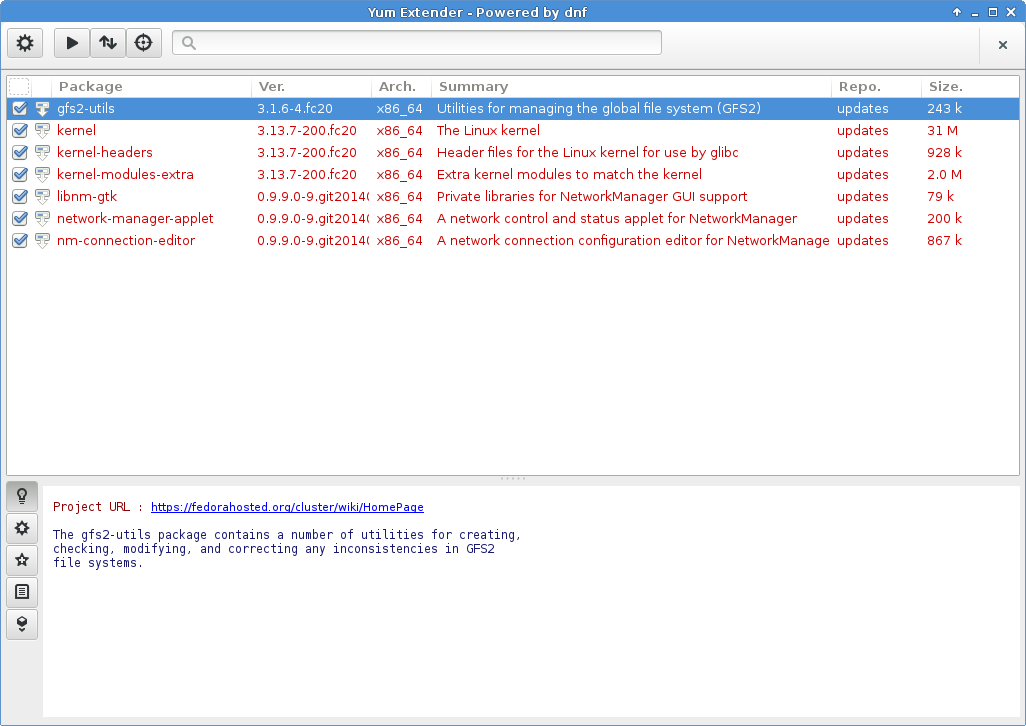Open the fedorahosted.org cluster wiki link
1026x726 pixels.
287,507
